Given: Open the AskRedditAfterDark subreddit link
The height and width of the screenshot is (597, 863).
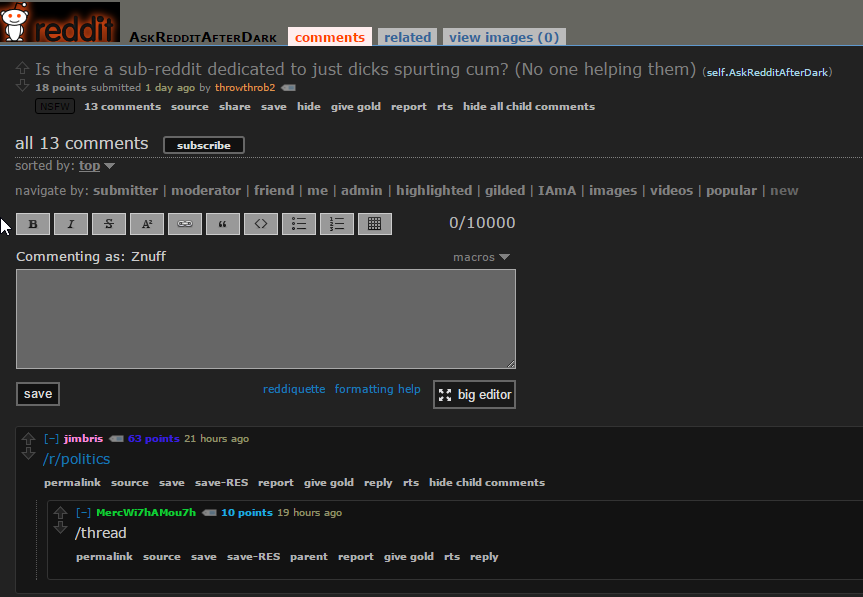Looking at the screenshot, I should [203, 37].
